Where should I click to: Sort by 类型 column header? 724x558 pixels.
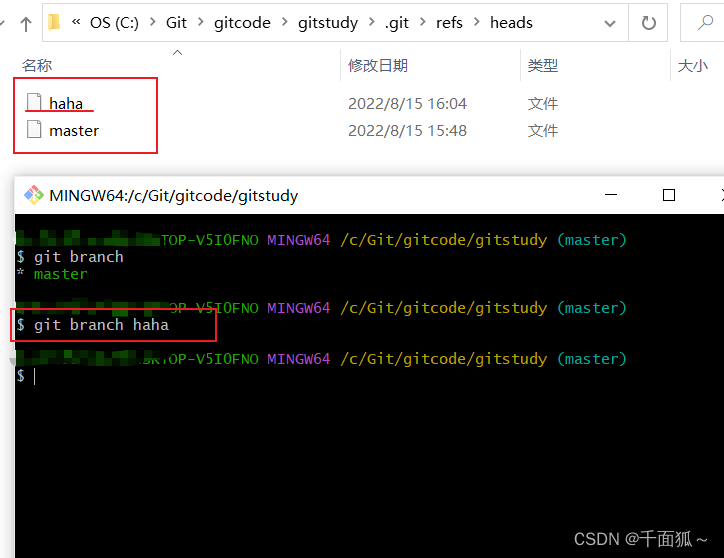(543, 66)
